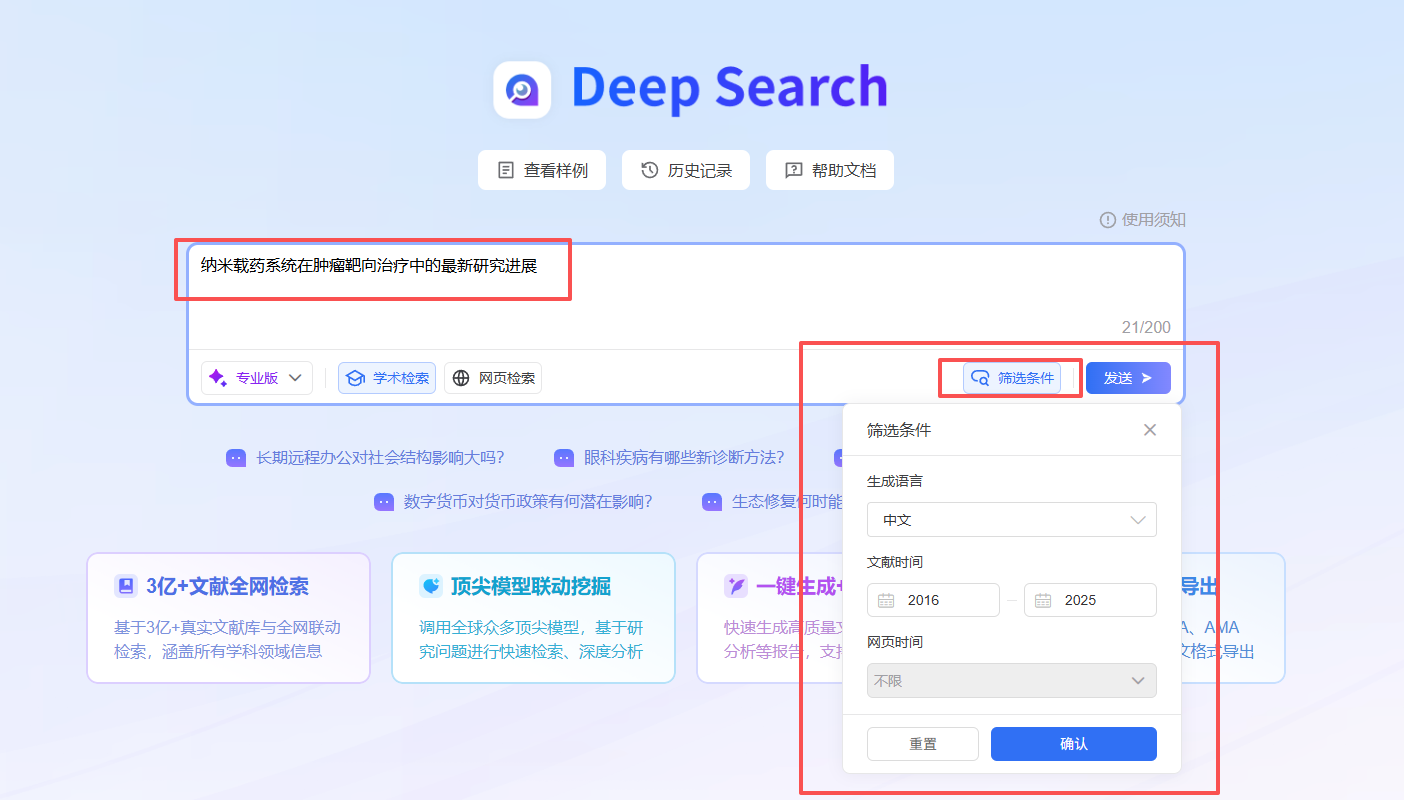The image size is (1404, 800).
Task: Click the 使用须知 info icon
Action: (x=1108, y=220)
